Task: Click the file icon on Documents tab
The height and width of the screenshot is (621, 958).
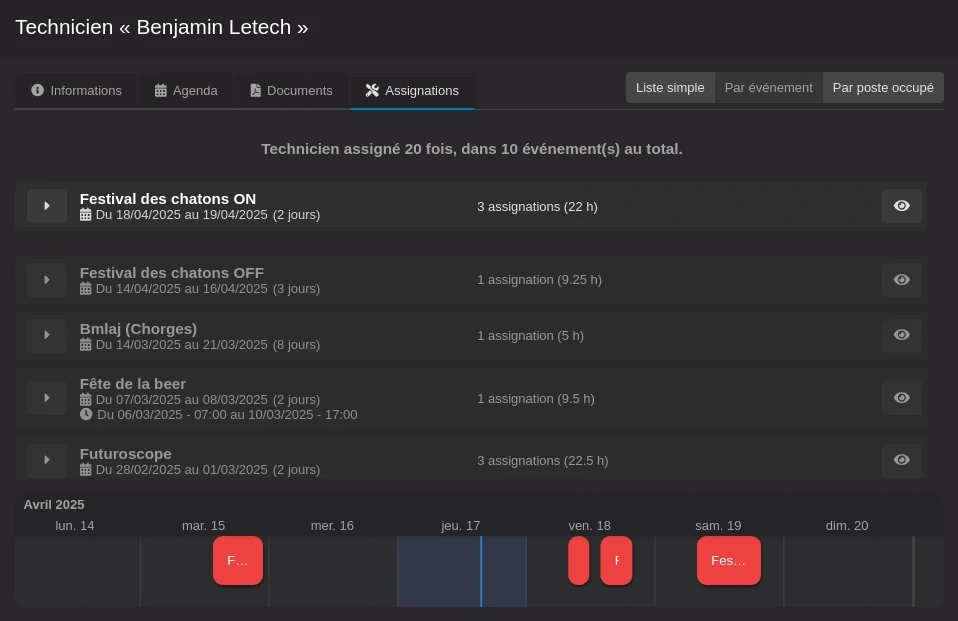Action: pyautogui.click(x=255, y=90)
